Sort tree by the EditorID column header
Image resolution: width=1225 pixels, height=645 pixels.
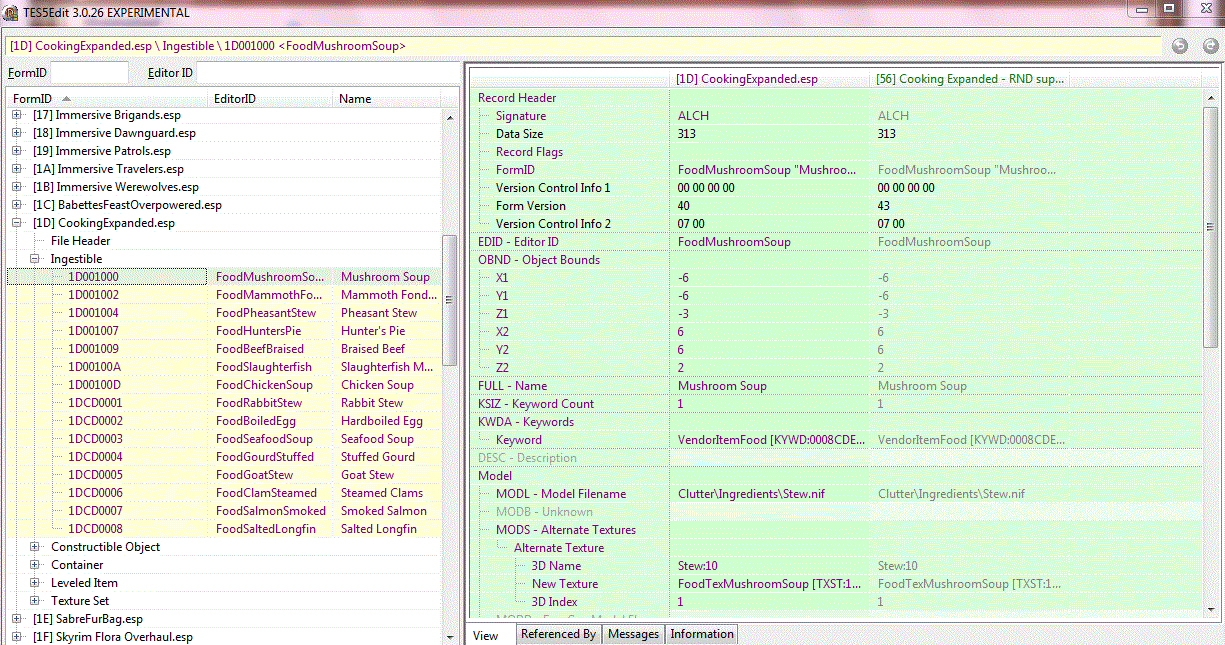[235, 99]
